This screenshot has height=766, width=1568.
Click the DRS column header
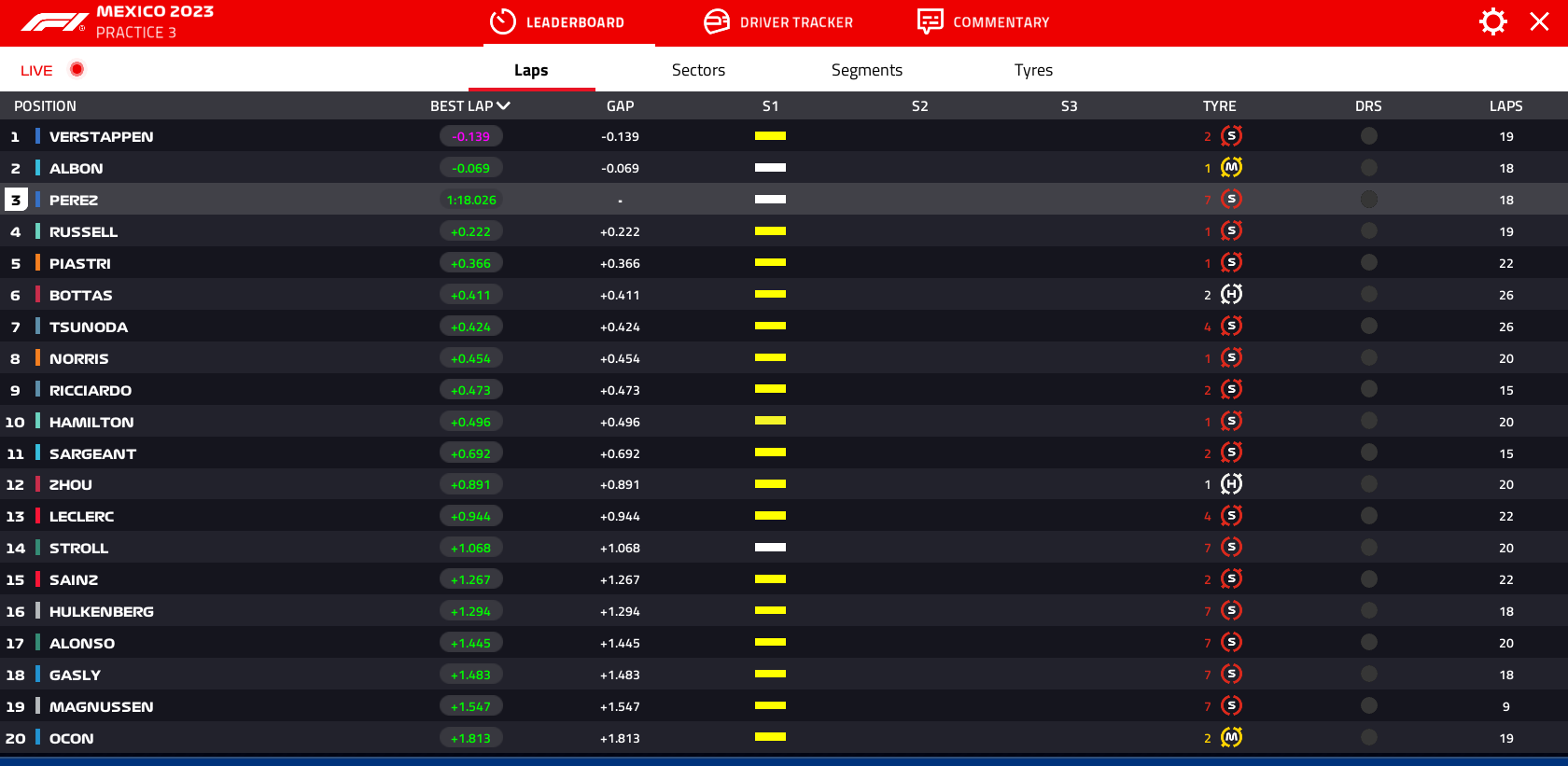point(1368,106)
